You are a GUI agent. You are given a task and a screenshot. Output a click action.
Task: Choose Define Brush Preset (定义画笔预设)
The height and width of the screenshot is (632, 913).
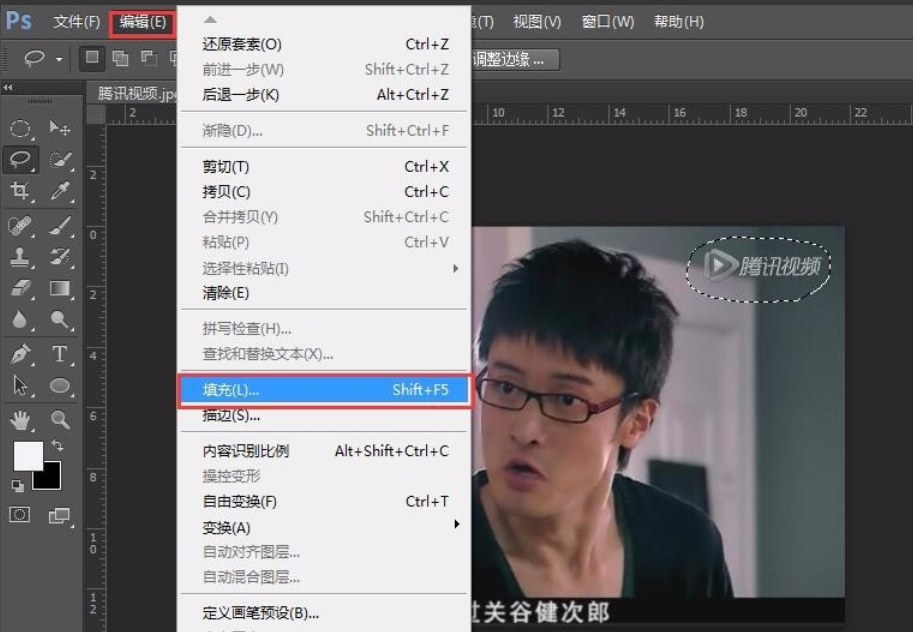click(x=324, y=613)
